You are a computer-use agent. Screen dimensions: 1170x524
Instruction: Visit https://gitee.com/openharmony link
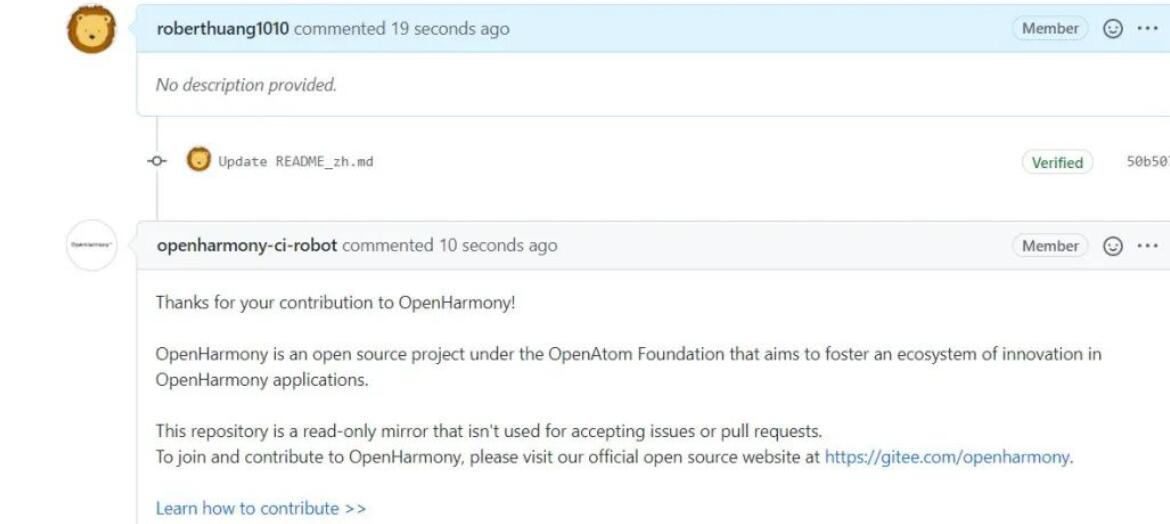point(947,457)
